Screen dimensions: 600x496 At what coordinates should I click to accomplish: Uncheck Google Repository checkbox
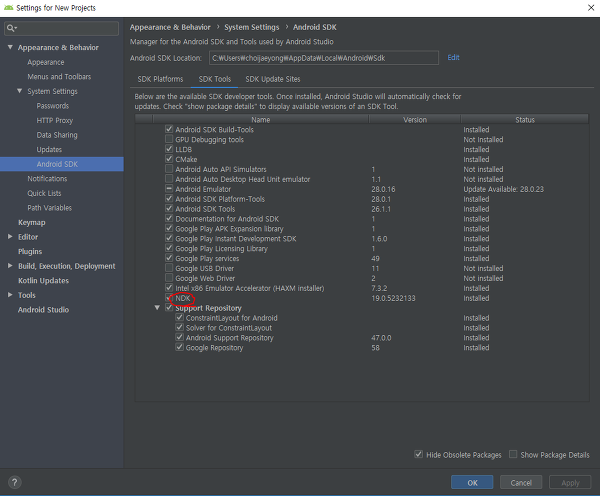179,348
